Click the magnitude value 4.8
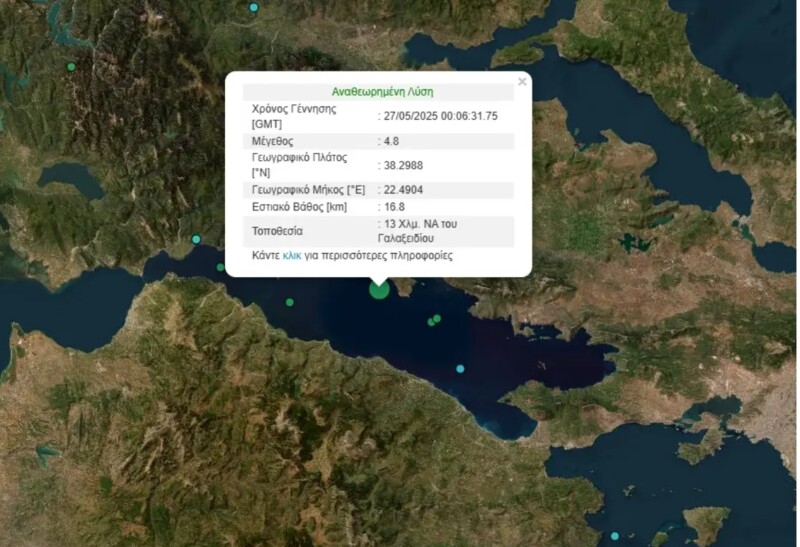The image size is (800, 547). (392, 141)
